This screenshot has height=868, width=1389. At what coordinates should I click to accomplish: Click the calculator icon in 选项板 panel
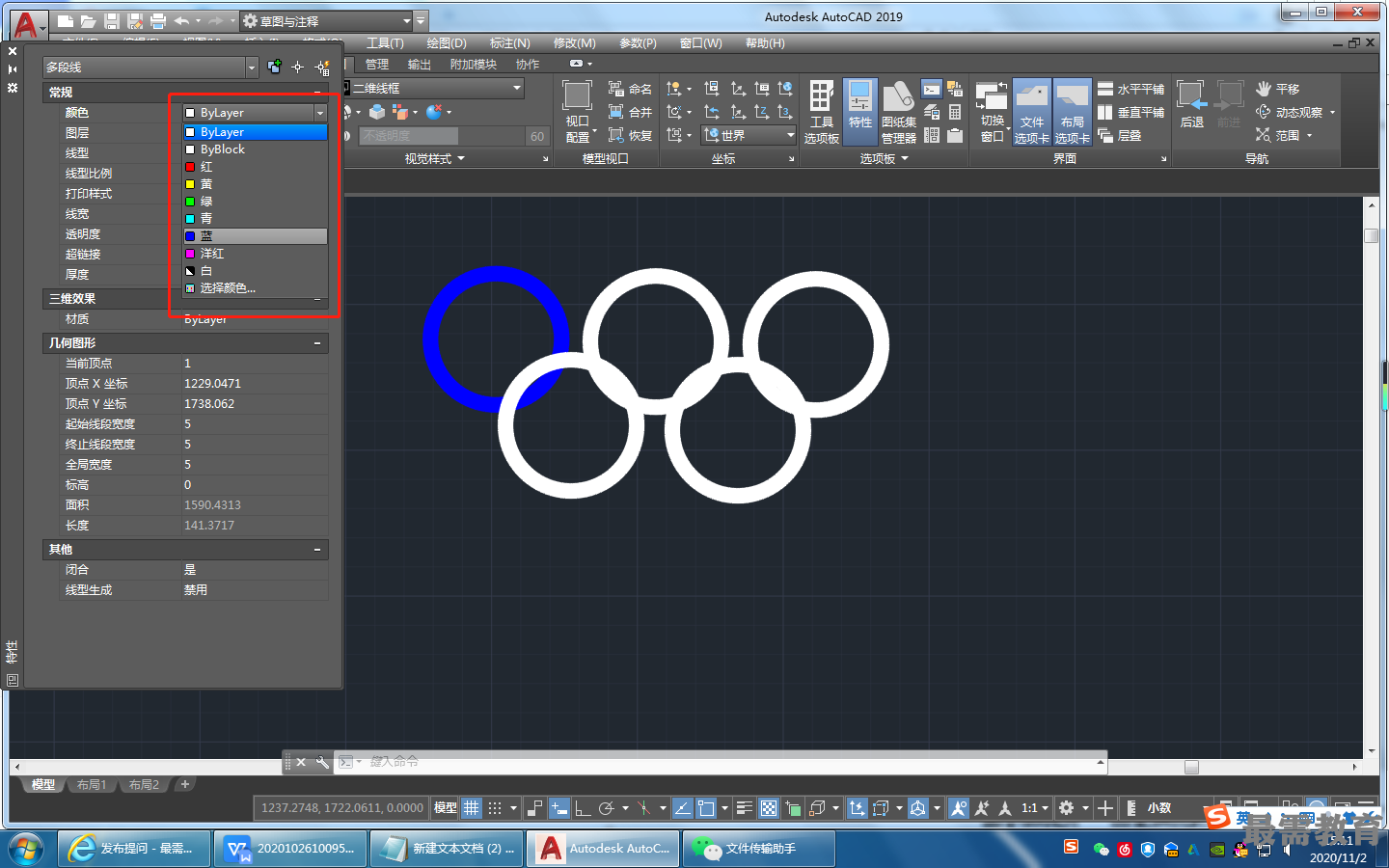(x=955, y=112)
